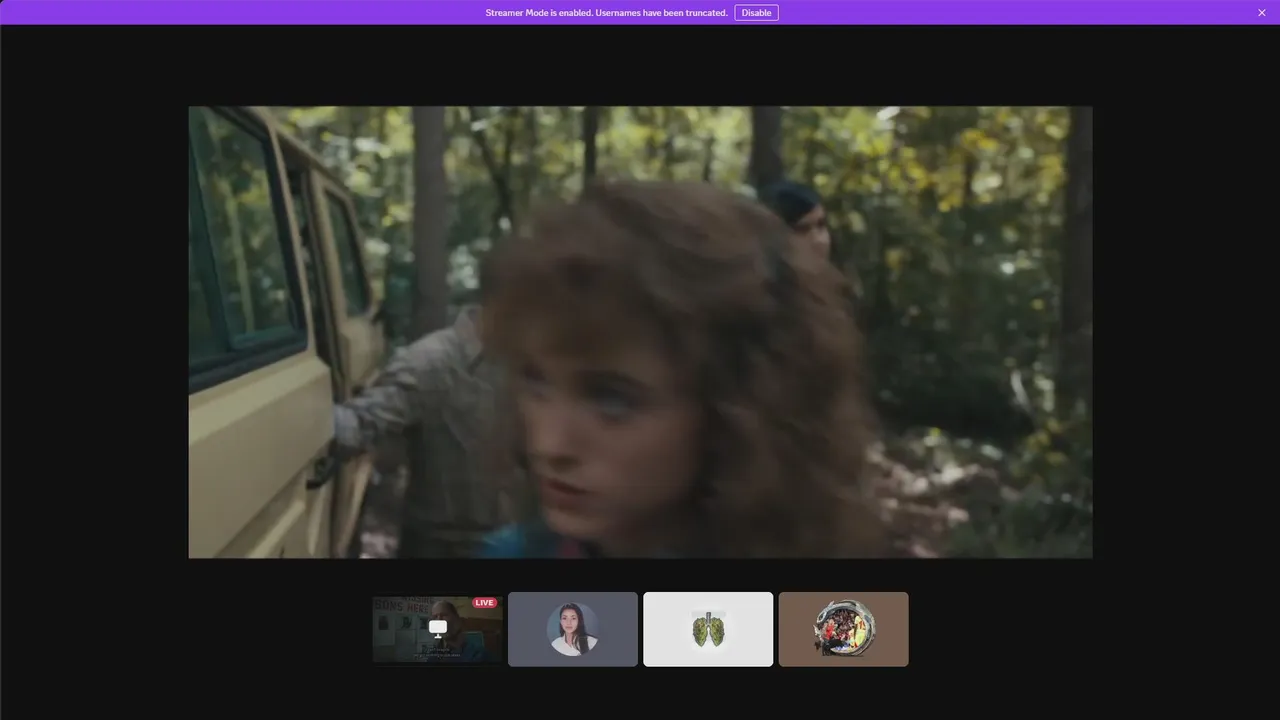
Task: Select participant tile with woman avatar
Action: click(x=573, y=629)
